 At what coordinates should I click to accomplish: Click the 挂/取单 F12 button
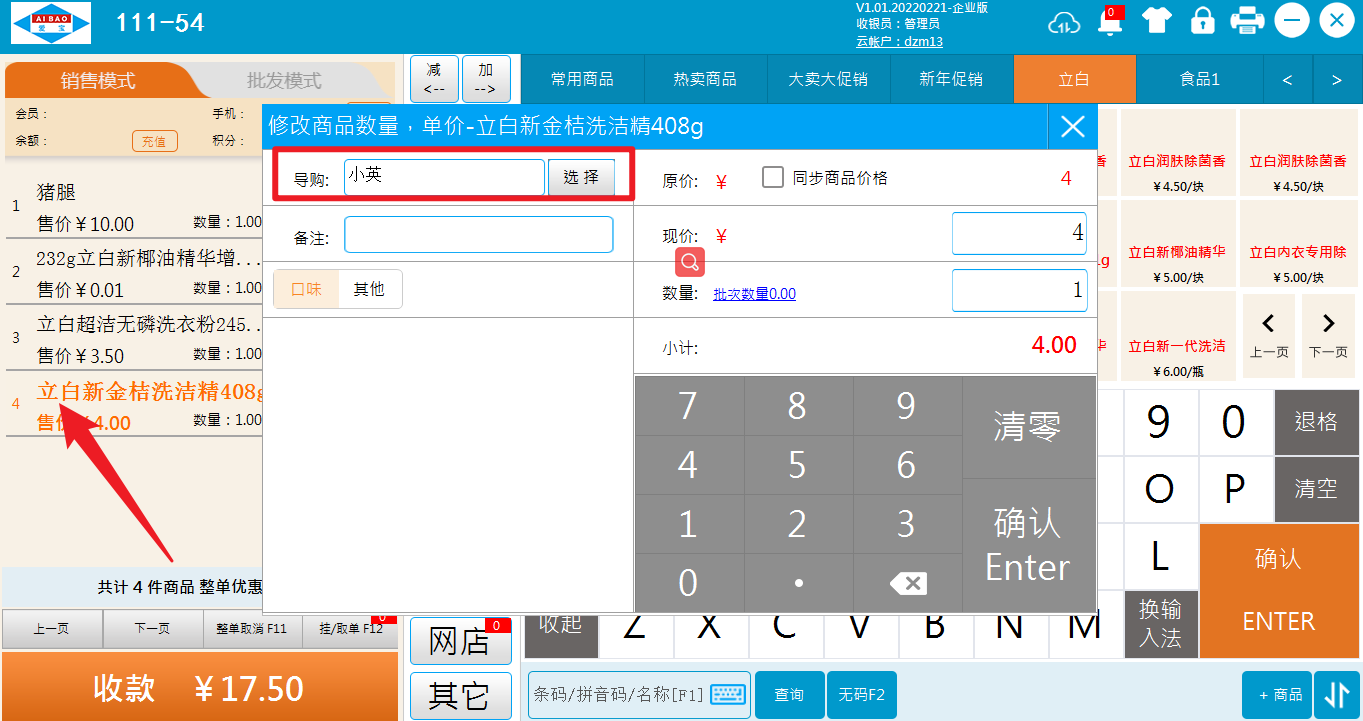350,629
